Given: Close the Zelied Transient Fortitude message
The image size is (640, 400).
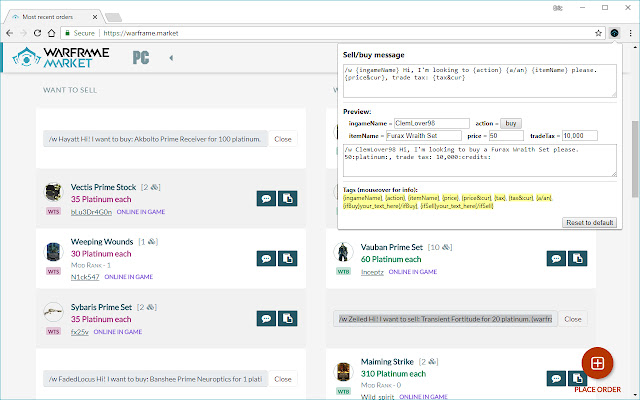Looking at the screenshot, I should click(573, 319).
